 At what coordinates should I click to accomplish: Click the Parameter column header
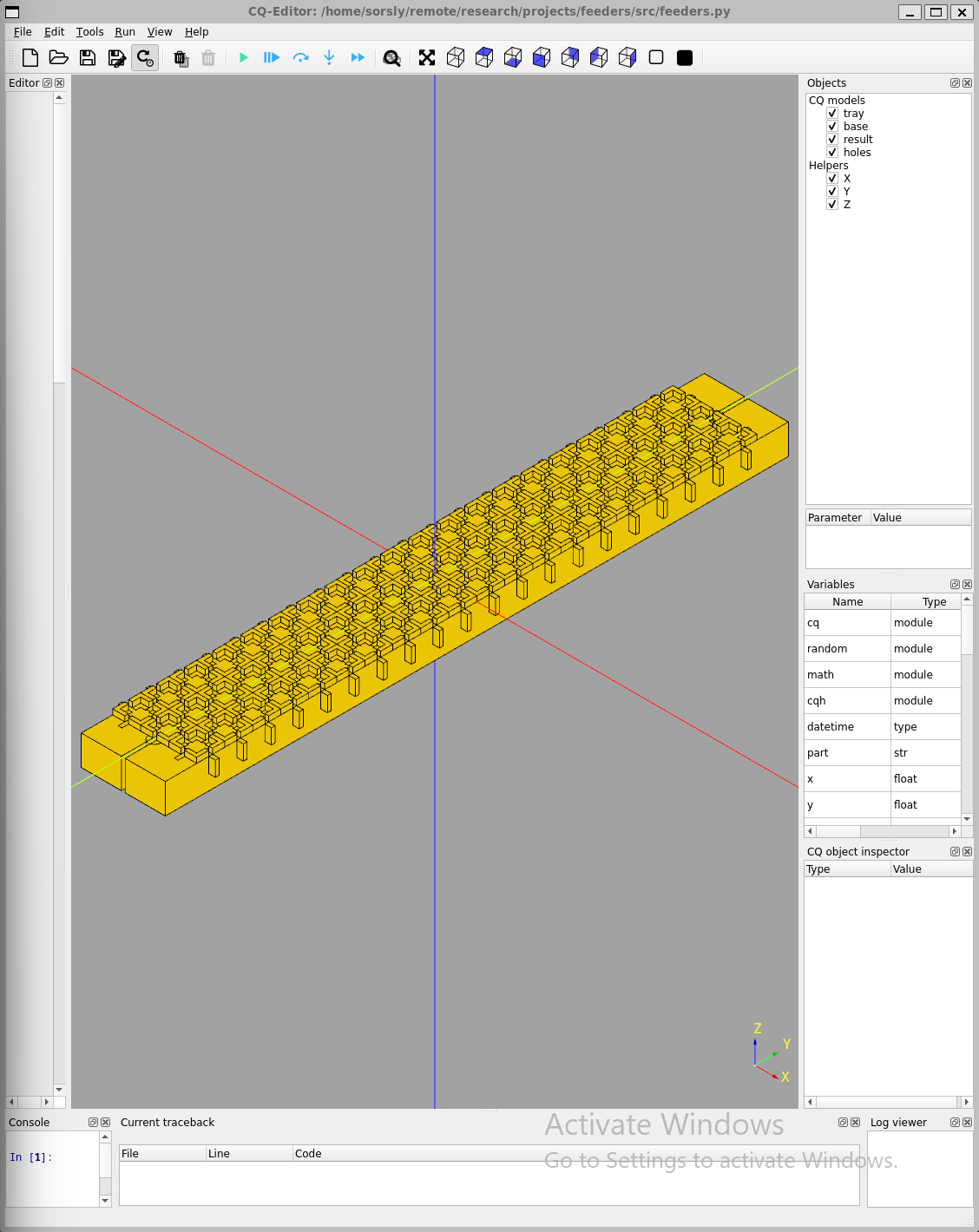click(x=838, y=518)
